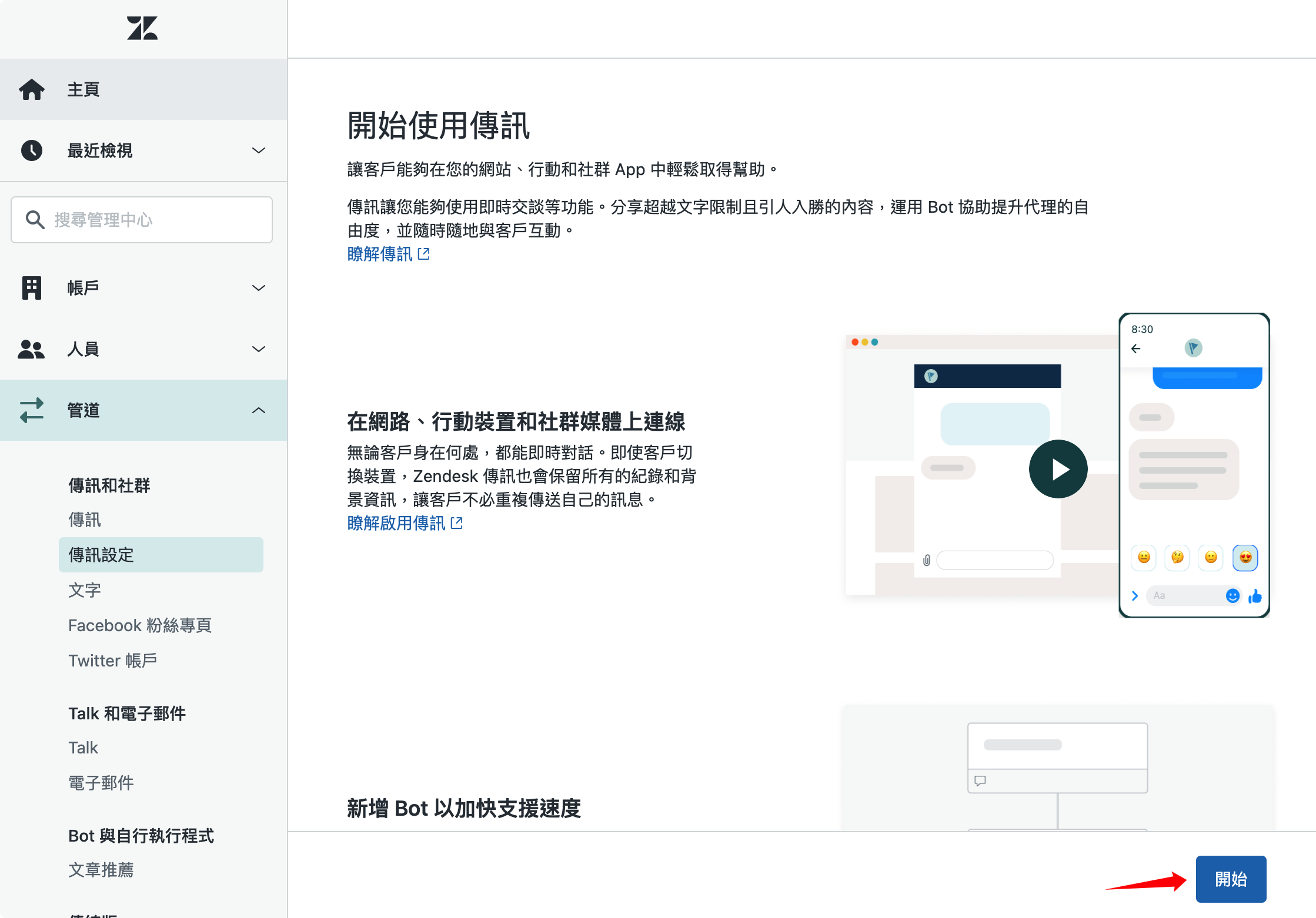The height and width of the screenshot is (918, 1316).
Task: Click the building icon for 帳戶
Action: [x=32, y=288]
